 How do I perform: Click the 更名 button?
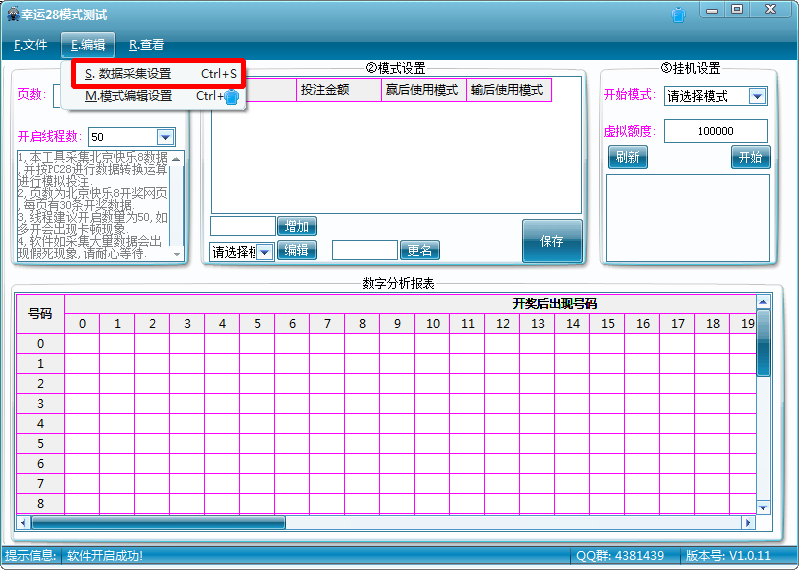point(420,250)
